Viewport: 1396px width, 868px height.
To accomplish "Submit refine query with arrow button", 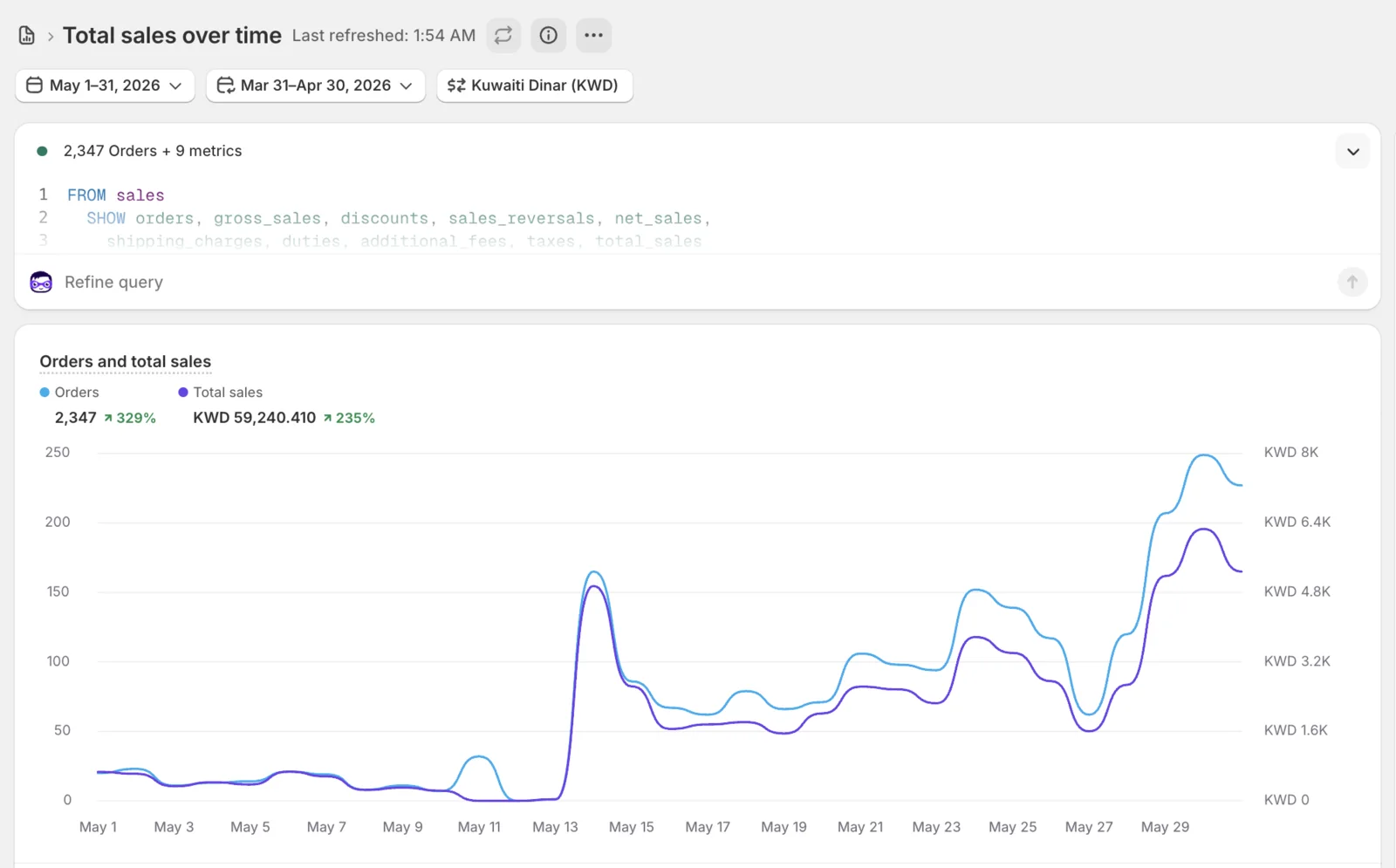I will 1352,282.
